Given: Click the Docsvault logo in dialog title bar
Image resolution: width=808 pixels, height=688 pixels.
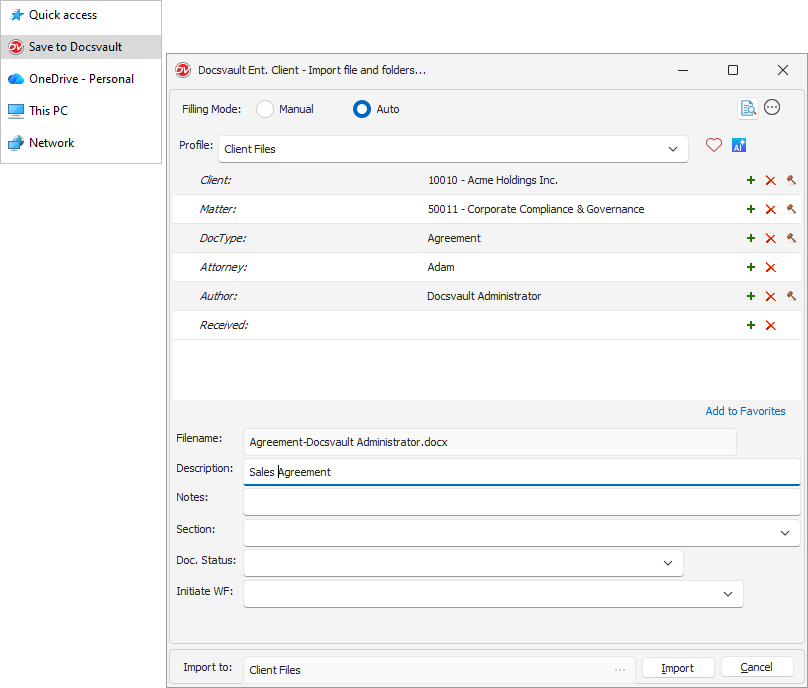Looking at the screenshot, I should pyautogui.click(x=183, y=70).
